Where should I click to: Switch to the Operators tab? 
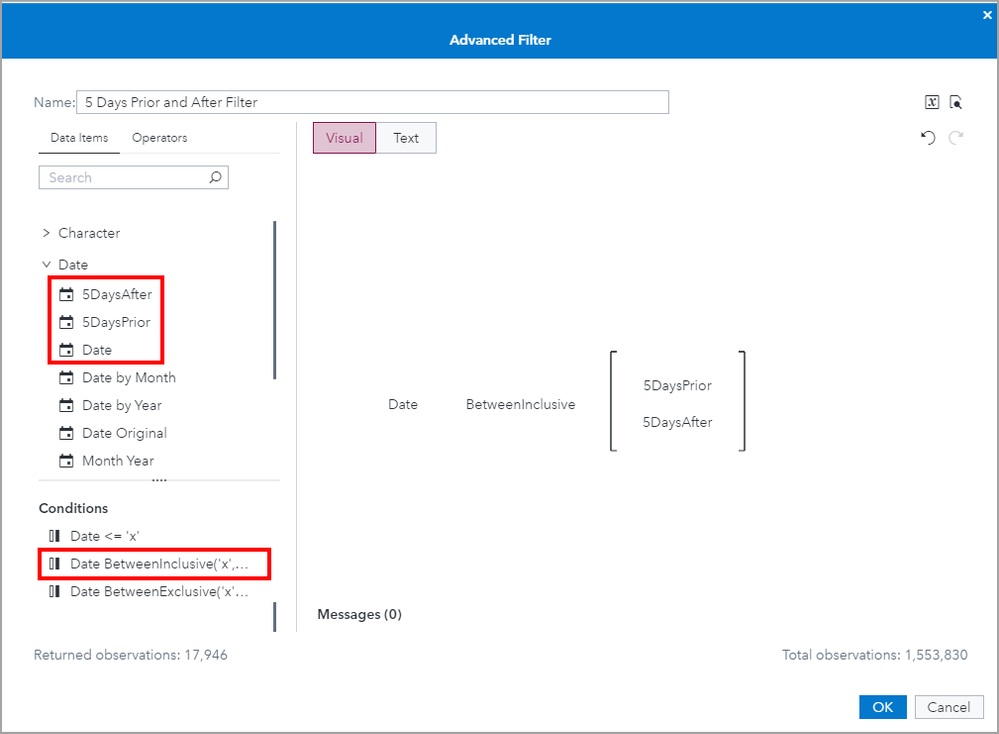159,138
